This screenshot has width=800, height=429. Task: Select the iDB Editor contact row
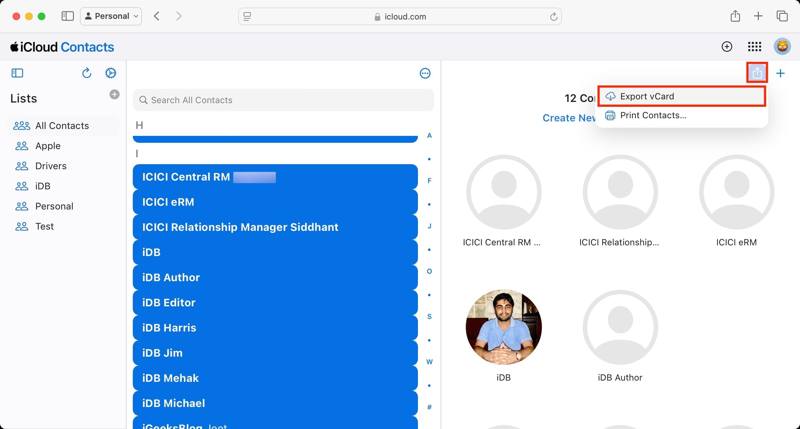pos(276,302)
